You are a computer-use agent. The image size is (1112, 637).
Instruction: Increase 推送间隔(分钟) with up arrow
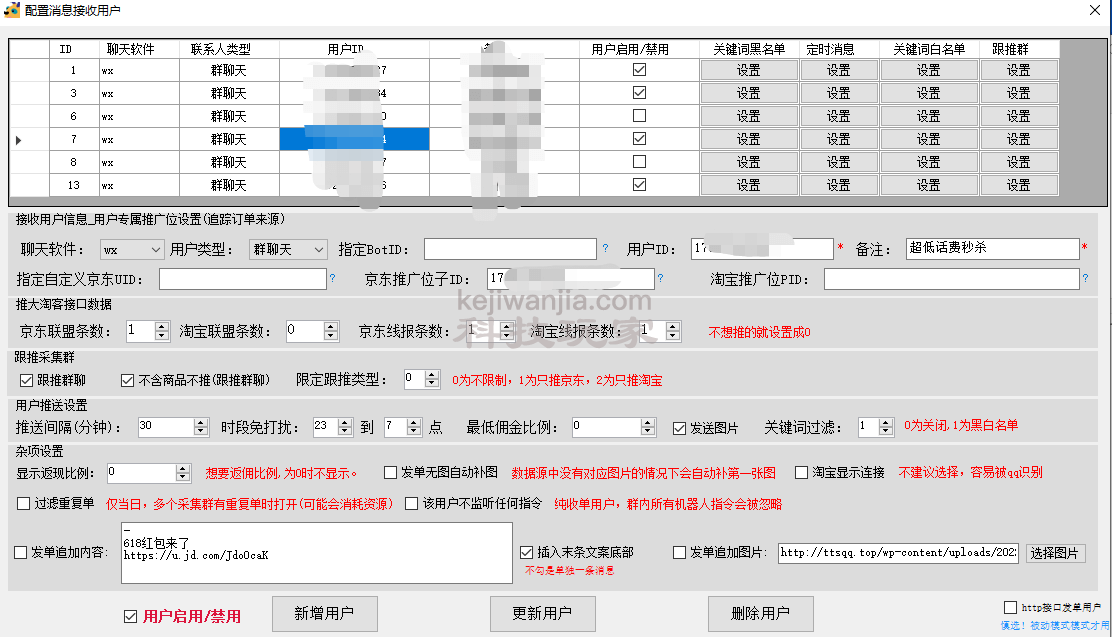click(201, 423)
